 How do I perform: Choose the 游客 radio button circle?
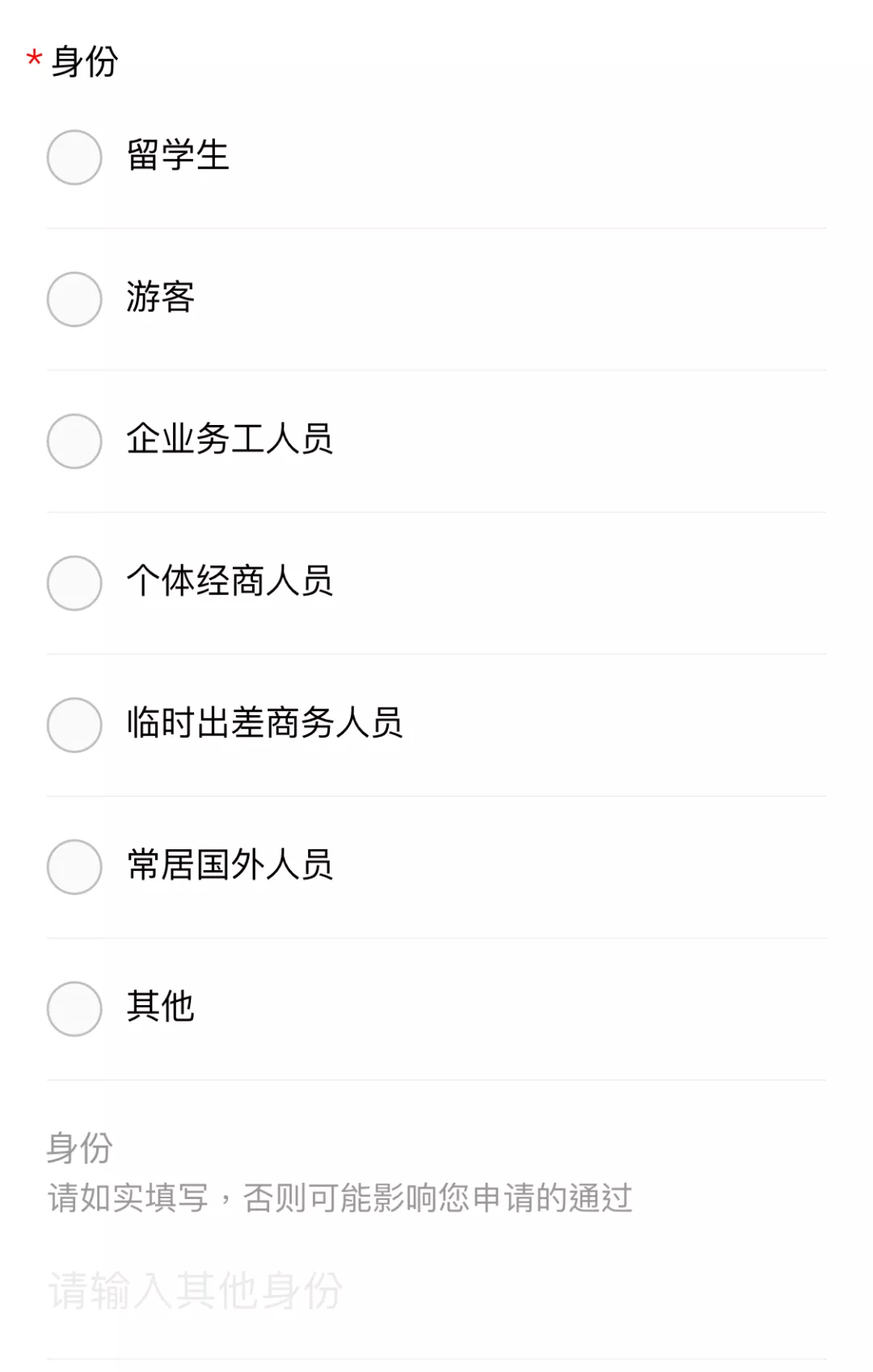tap(74, 299)
